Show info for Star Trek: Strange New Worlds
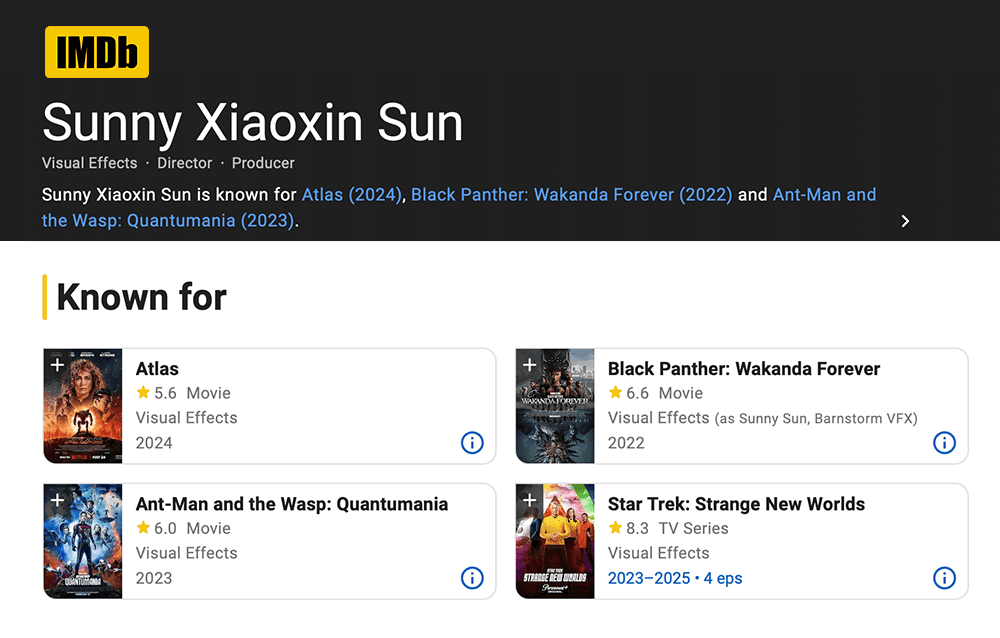 (944, 578)
